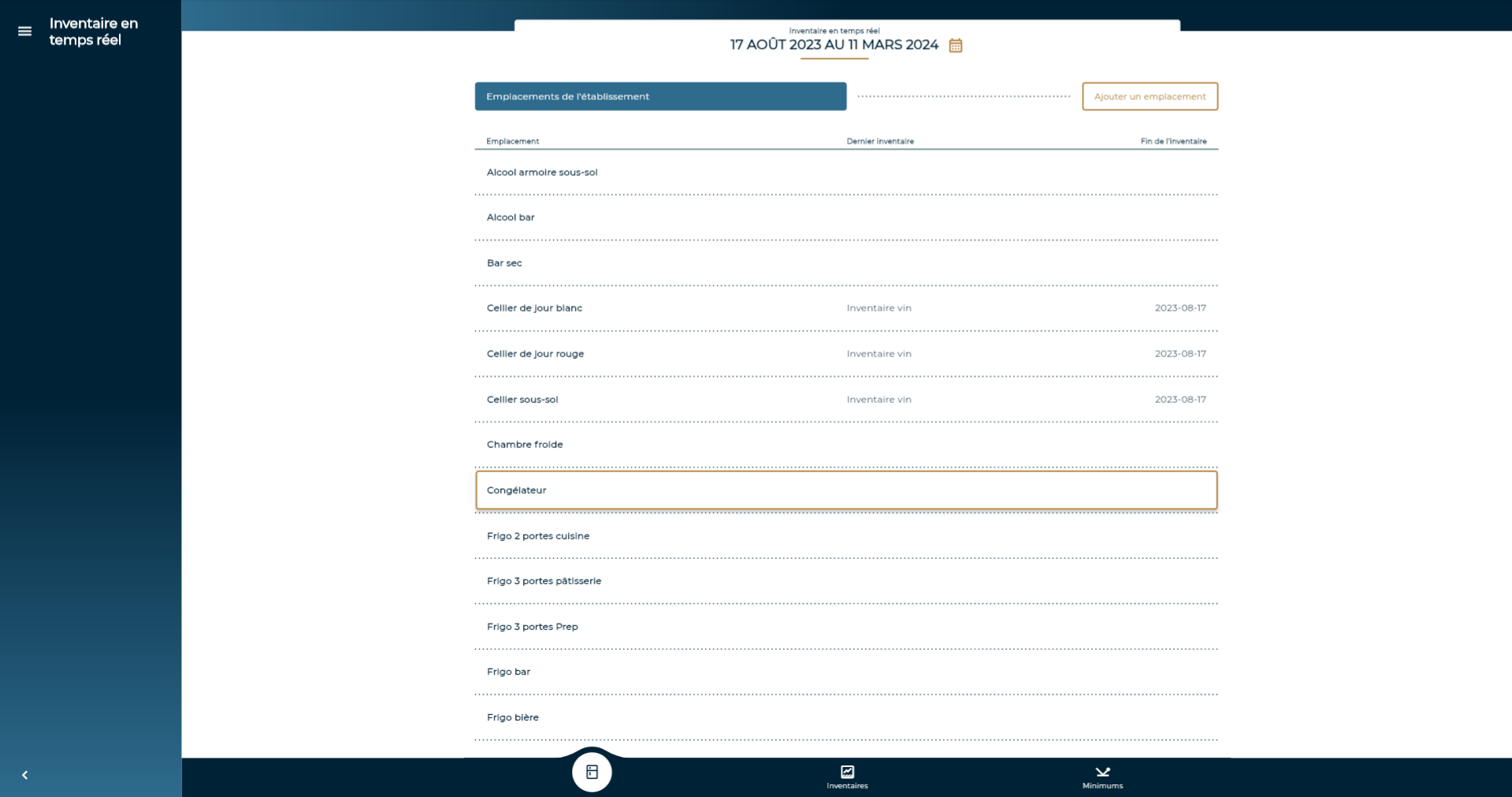
Task: Select Emplacements de l'établissement header
Action: [660, 96]
